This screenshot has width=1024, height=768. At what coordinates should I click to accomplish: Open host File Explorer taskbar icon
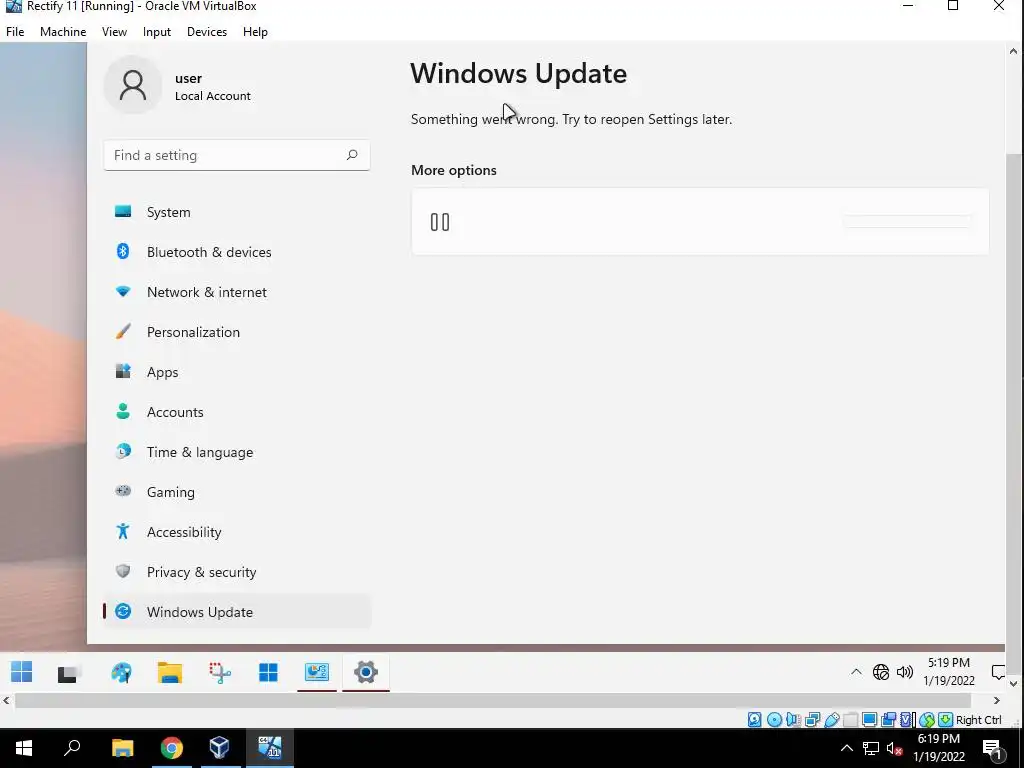(x=122, y=748)
